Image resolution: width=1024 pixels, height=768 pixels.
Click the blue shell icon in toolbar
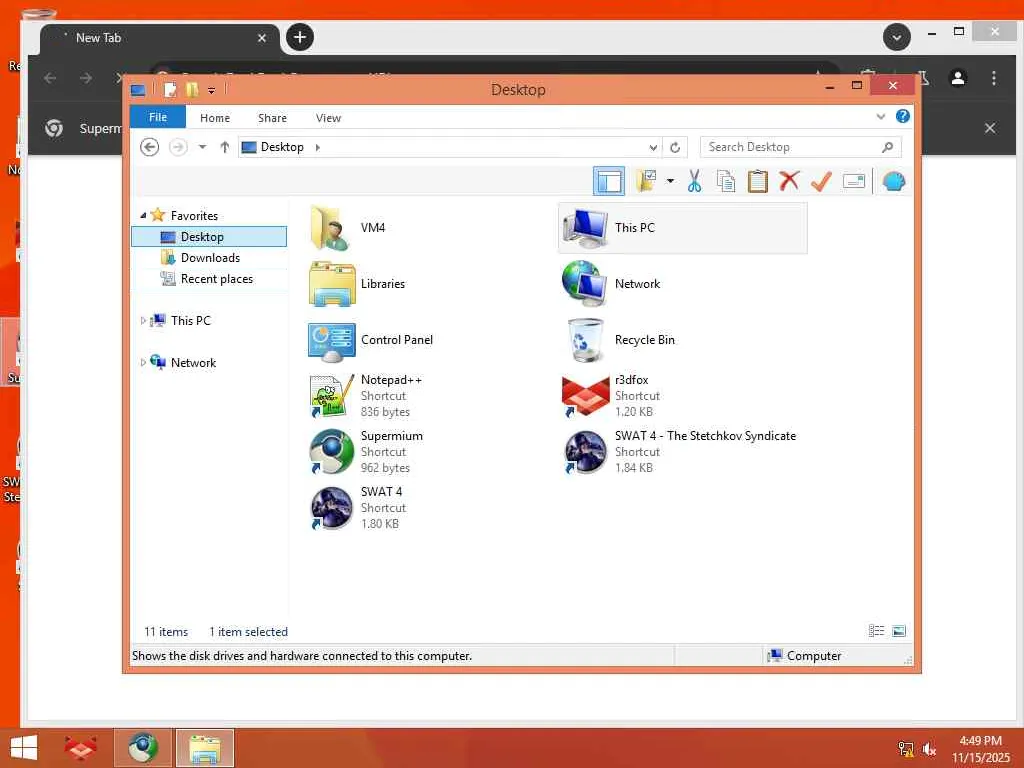point(893,181)
